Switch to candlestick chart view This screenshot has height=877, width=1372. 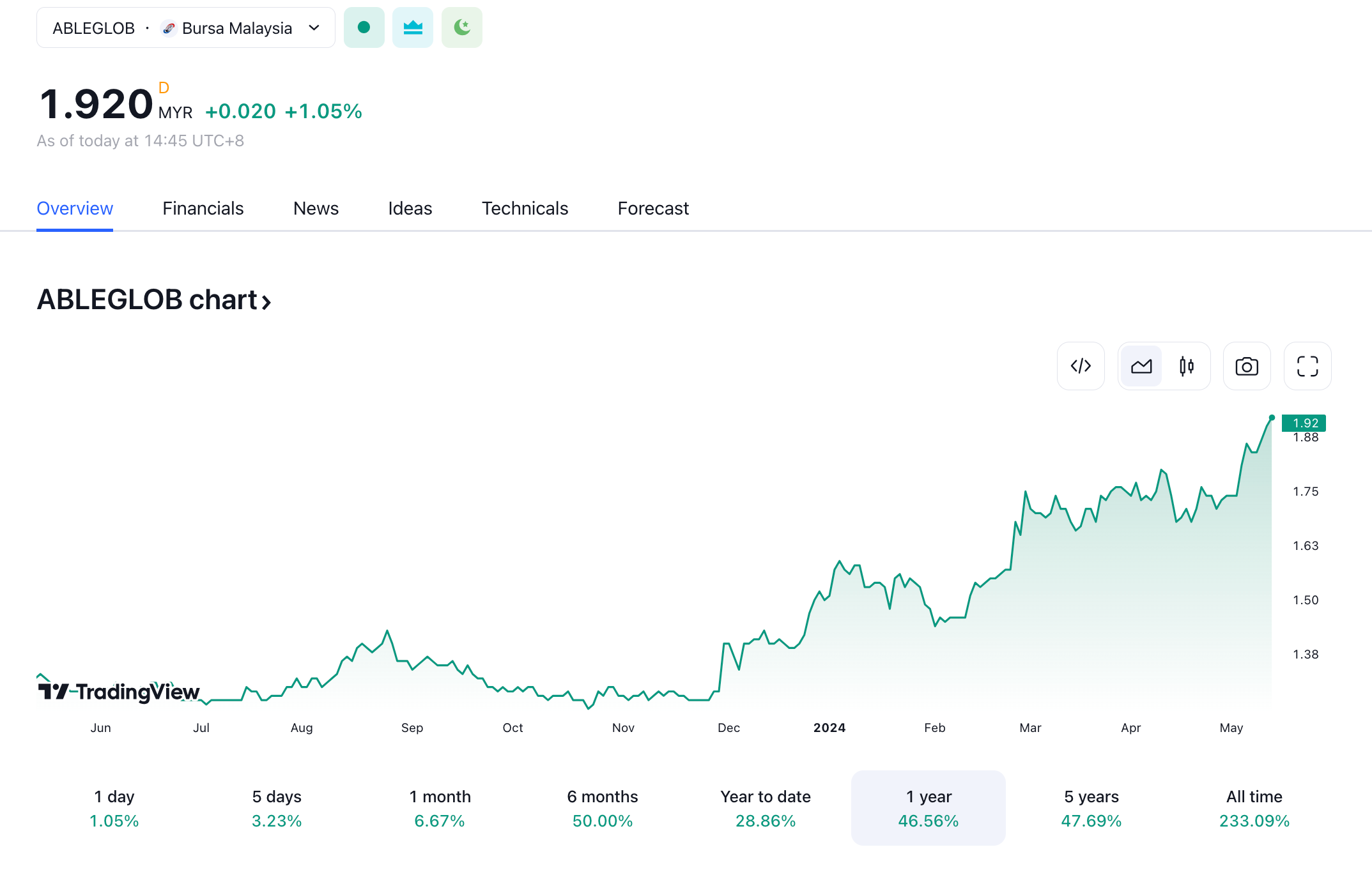(1187, 366)
